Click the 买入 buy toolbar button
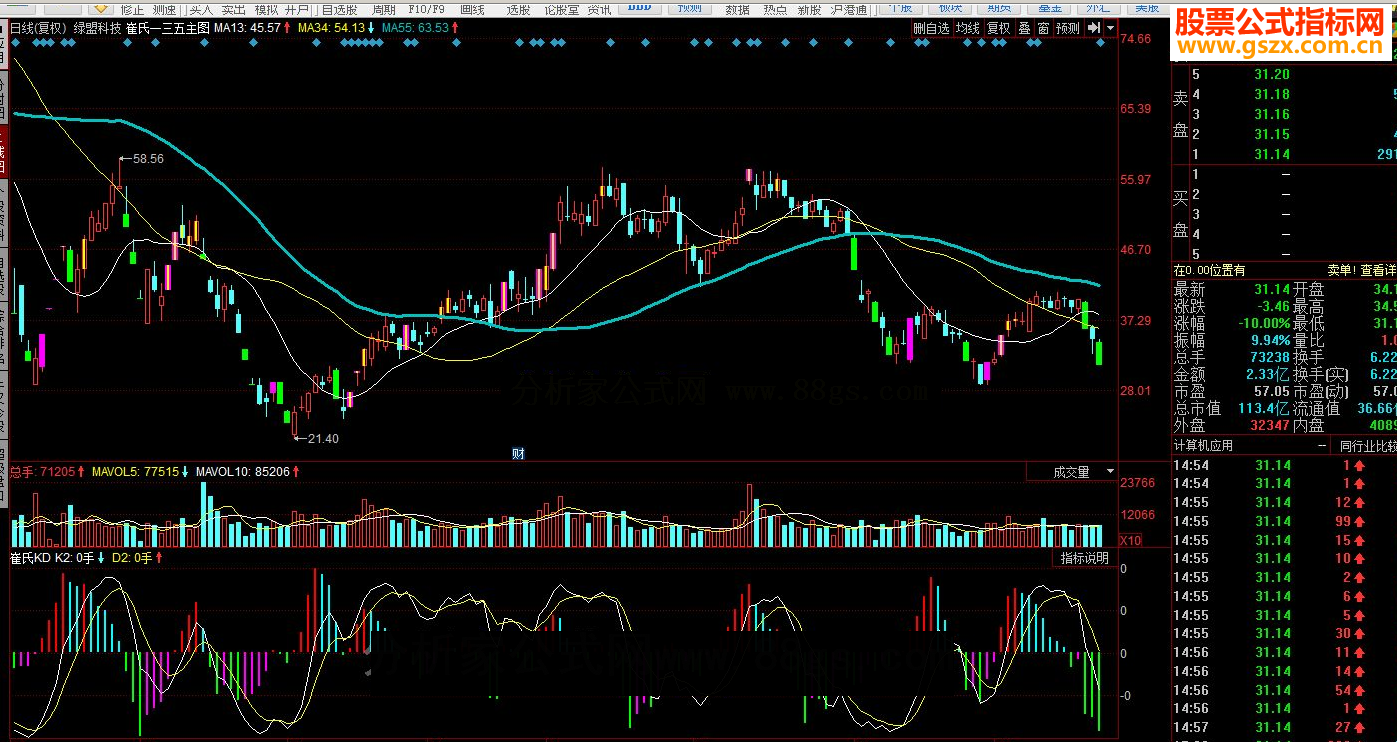The image size is (1397, 742). [x=201, y=9]
